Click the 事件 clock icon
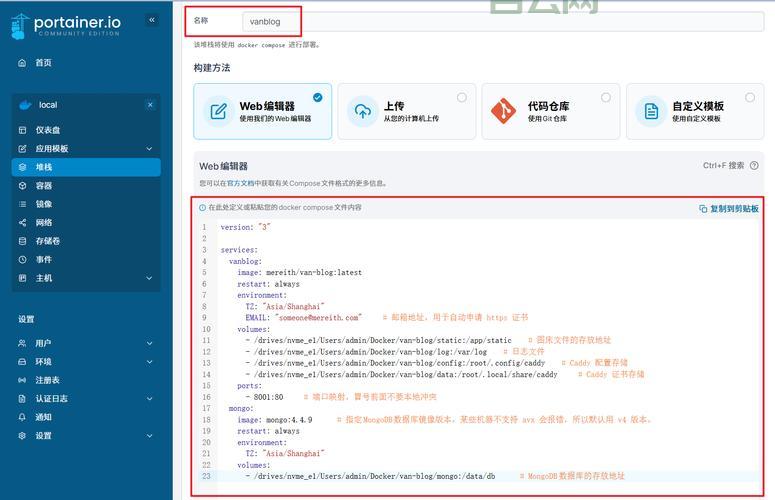Screen dimensions: 775x500 point(22,259)
